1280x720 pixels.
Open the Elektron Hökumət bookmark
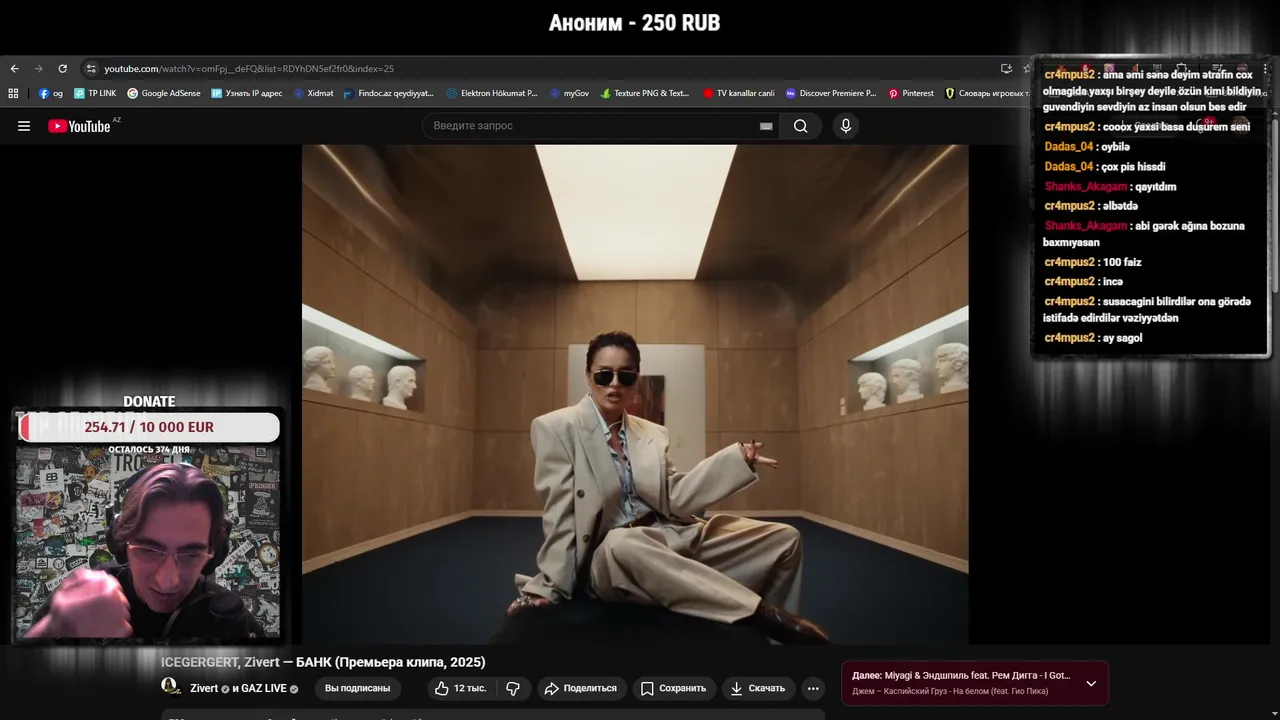[x=492, y=93]
